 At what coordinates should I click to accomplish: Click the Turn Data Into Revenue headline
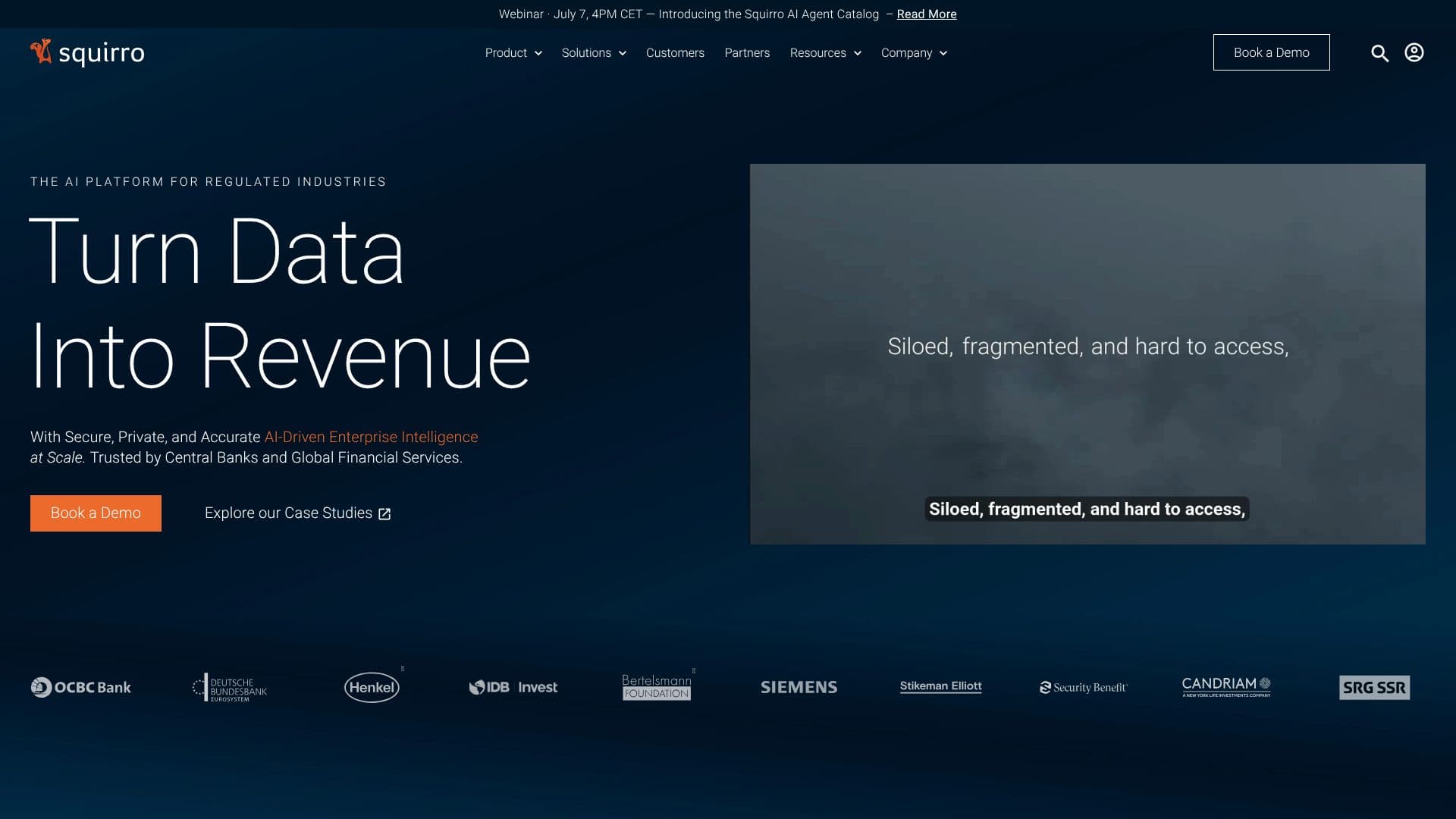(x=280, y=303)
